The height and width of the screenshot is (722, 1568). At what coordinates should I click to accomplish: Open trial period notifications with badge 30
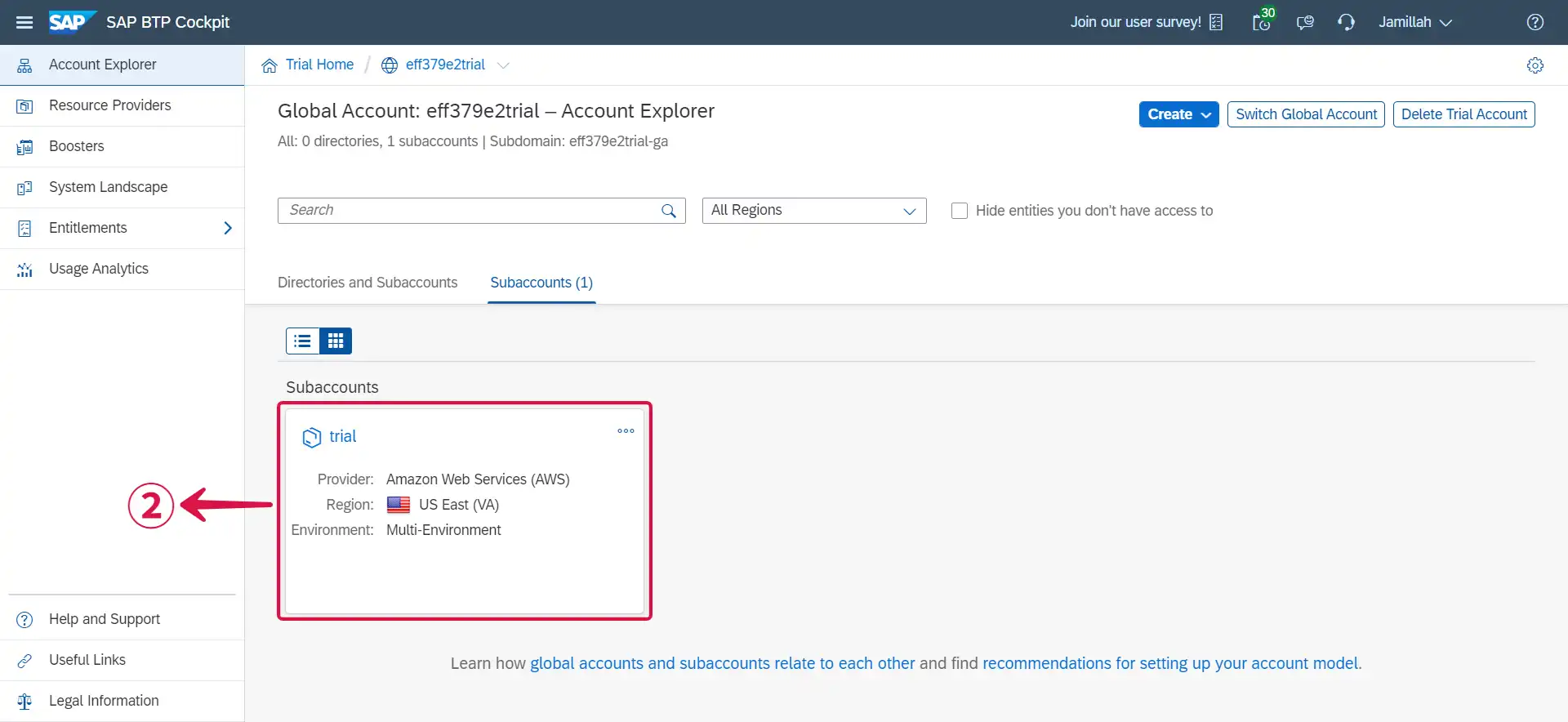pos(1263,22)
